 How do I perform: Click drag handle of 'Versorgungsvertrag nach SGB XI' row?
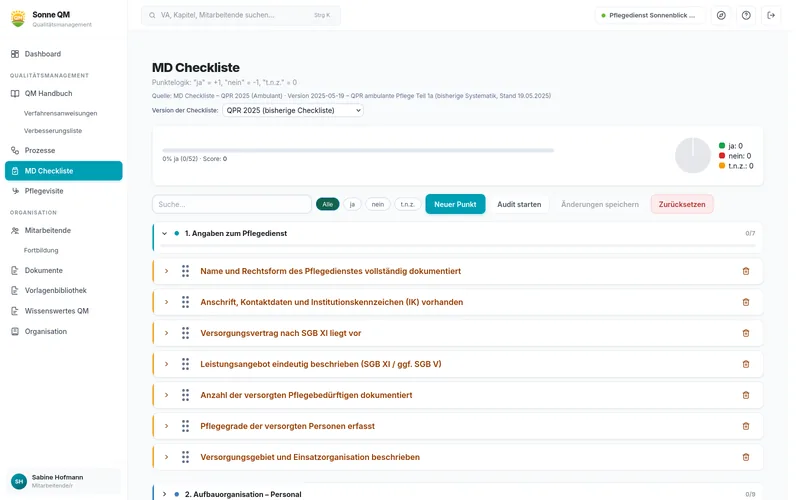click(x=185, y=333)
